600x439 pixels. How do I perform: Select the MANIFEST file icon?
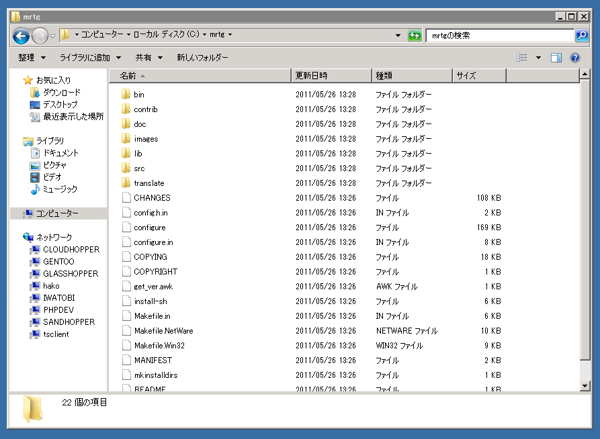(126, 360)
